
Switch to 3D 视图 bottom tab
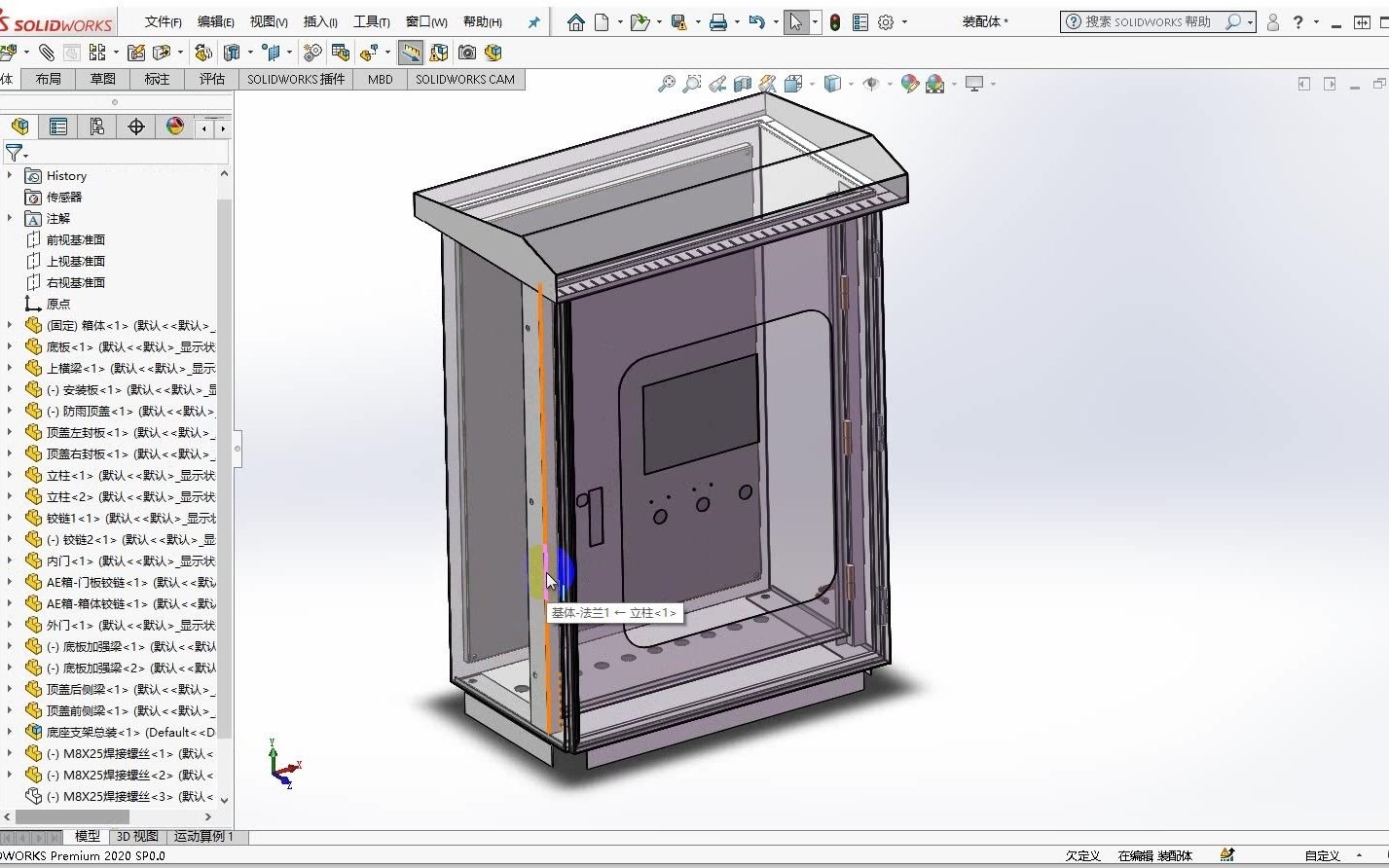137,836
